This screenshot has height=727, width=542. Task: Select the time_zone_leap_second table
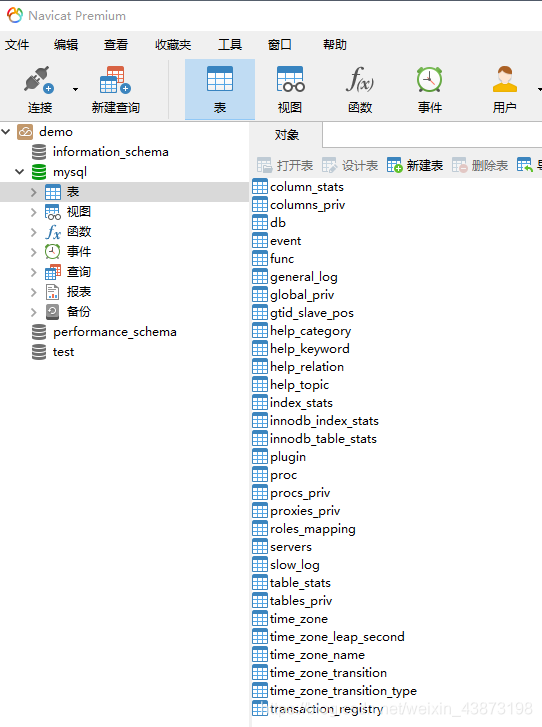pyautogui.click(x=329, y=637)
